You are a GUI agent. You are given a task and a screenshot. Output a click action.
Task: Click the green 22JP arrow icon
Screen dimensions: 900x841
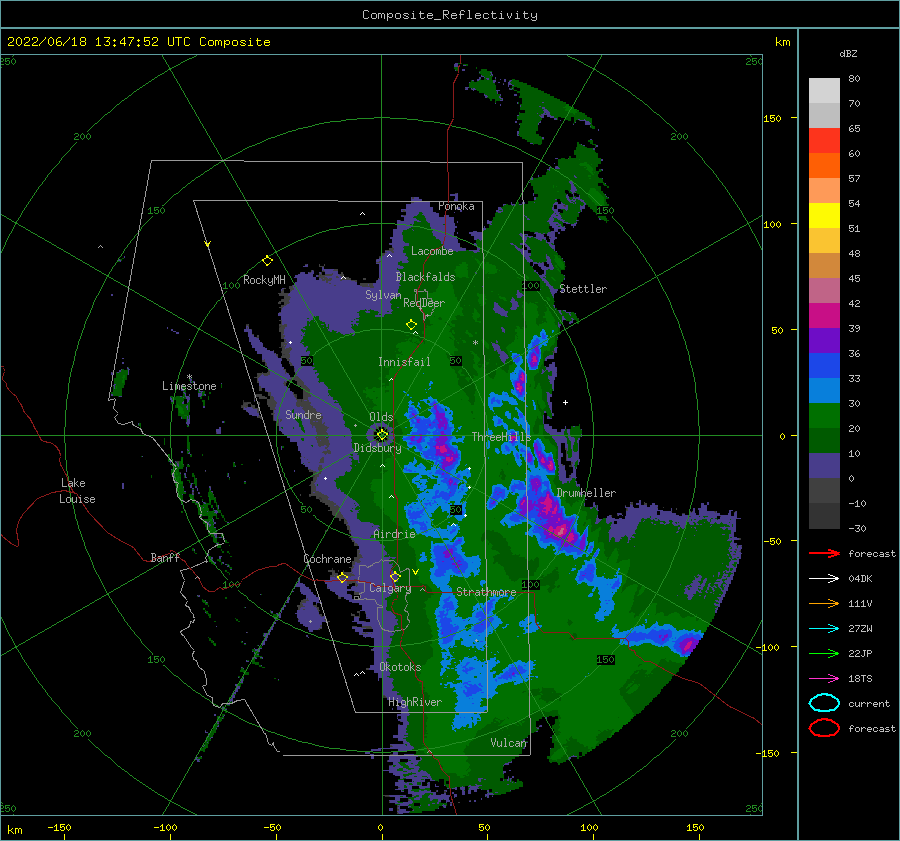click(x=824, y=653)
